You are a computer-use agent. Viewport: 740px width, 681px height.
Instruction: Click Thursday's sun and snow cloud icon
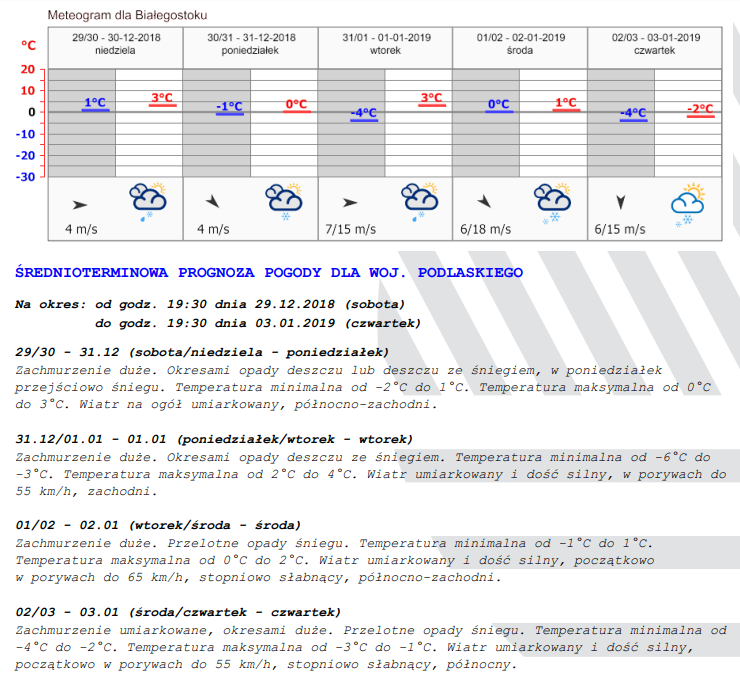tap(688, 203)
